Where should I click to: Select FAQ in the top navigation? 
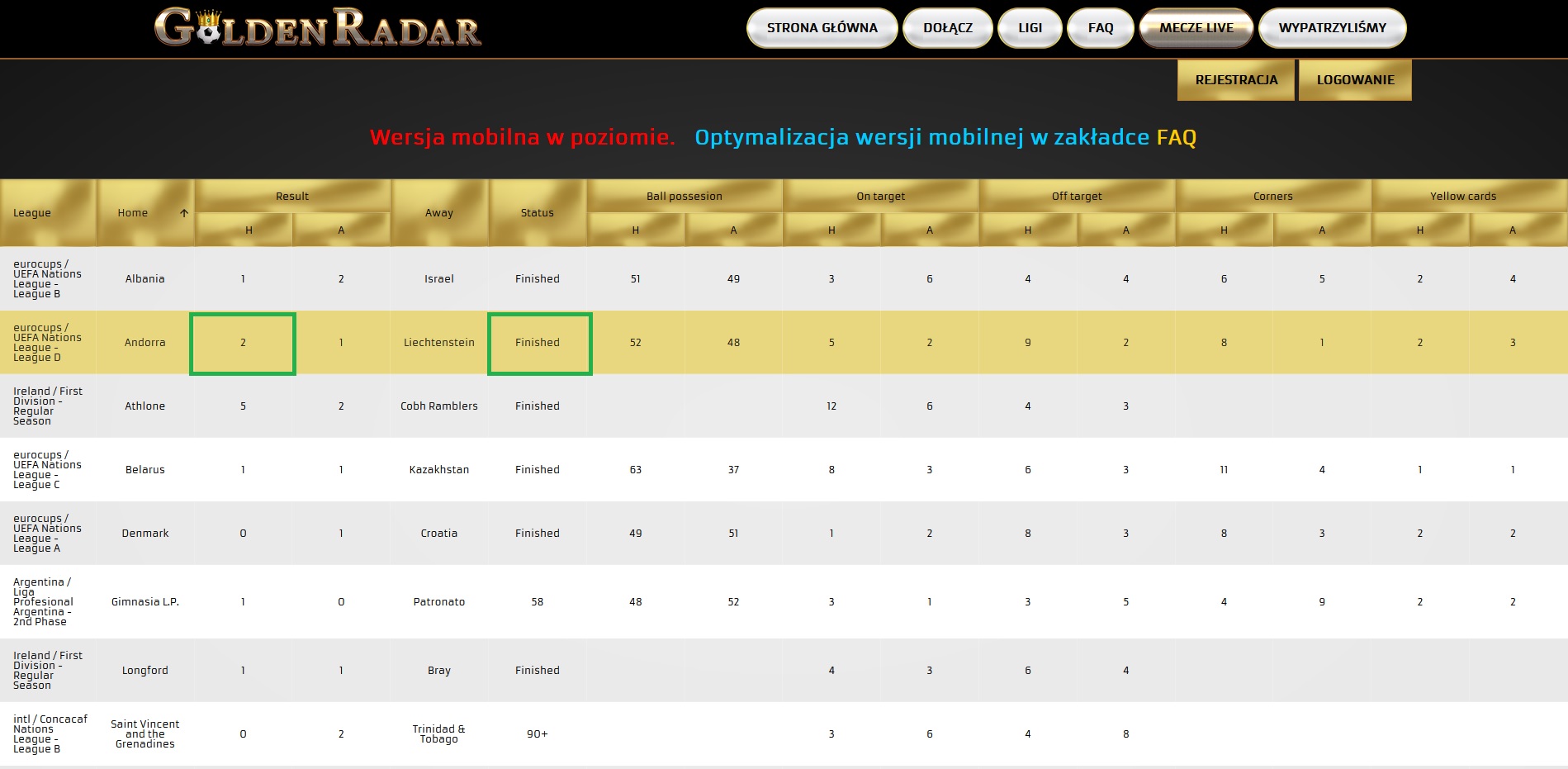click(x=1101, y=28)
